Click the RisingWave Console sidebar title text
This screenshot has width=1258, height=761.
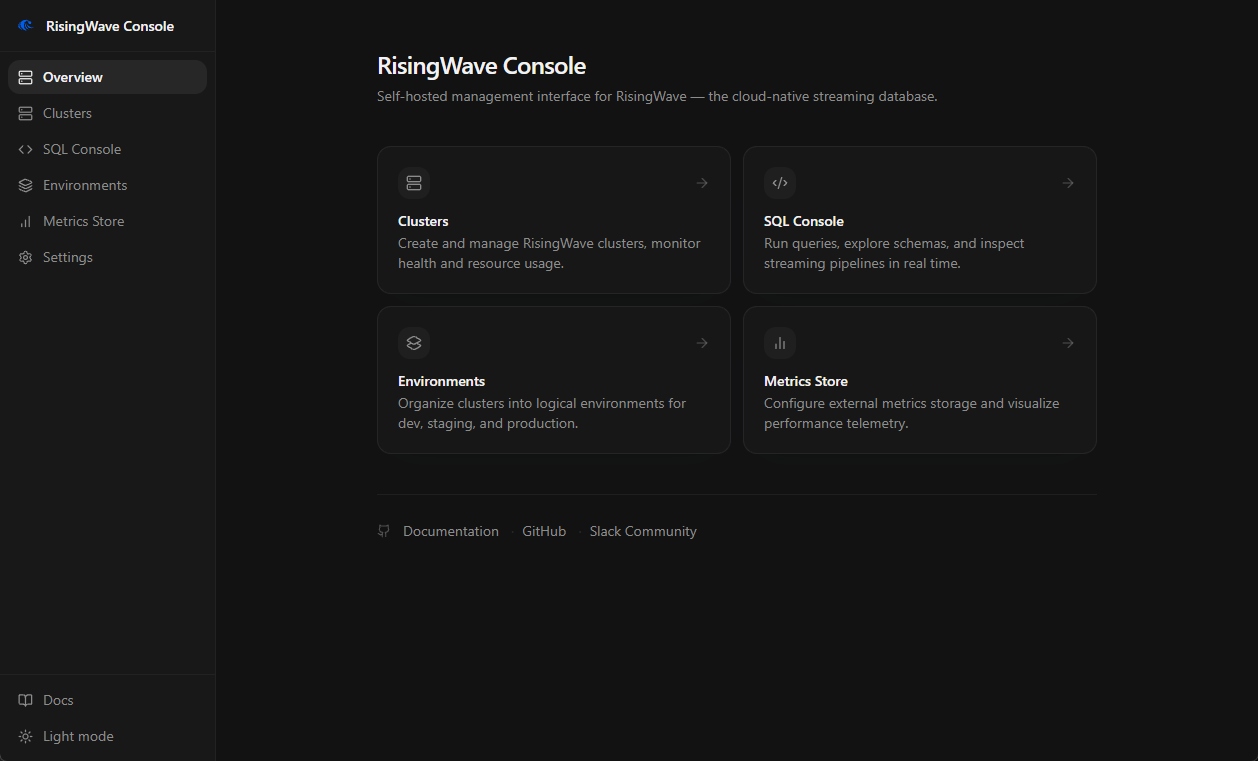[110, 26]
